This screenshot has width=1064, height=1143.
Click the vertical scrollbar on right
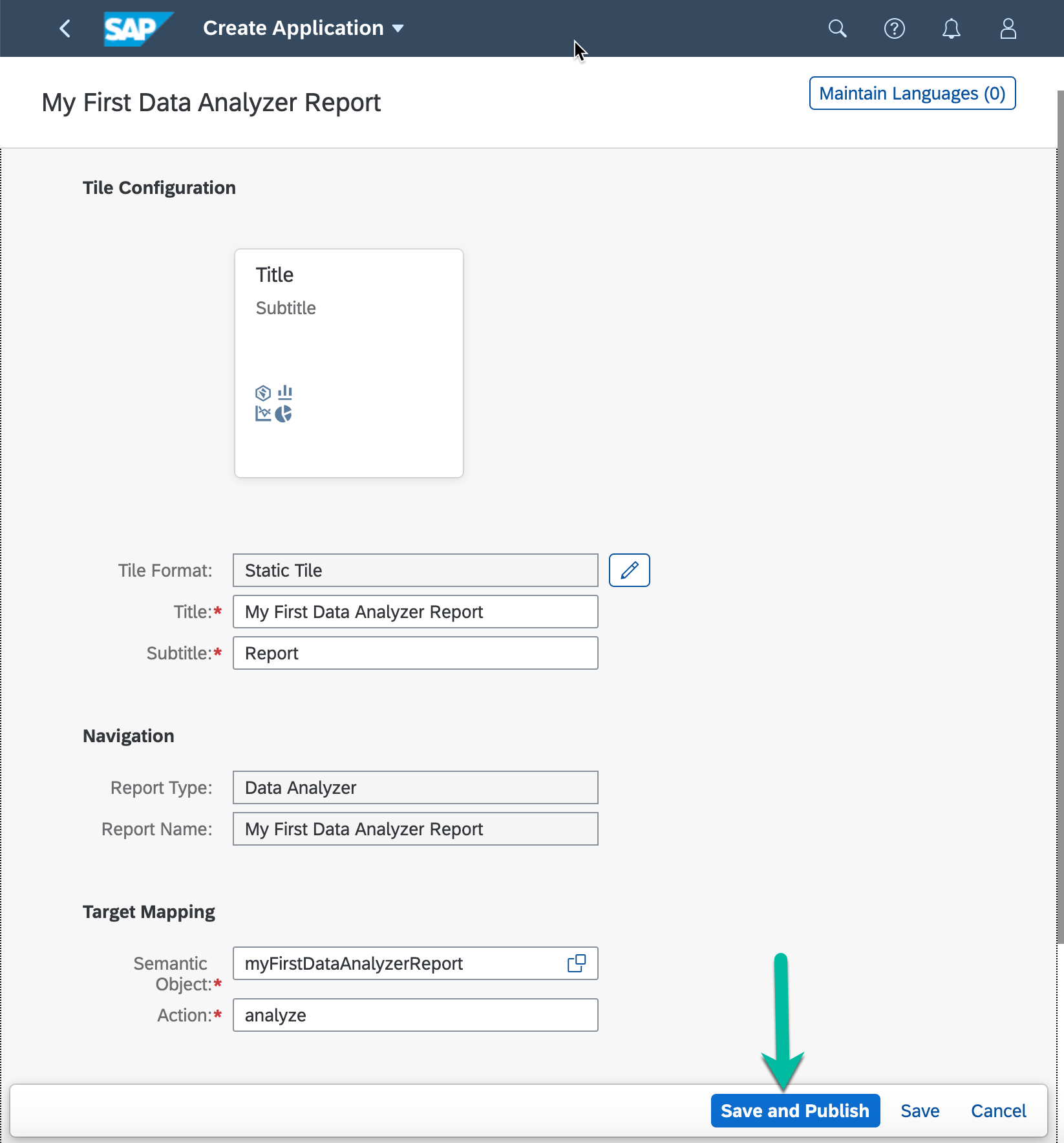pos(1060,517)
